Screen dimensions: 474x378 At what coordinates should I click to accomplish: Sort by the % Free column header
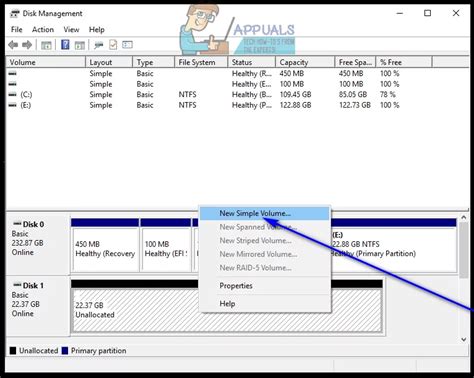click(x=404, y=62)
